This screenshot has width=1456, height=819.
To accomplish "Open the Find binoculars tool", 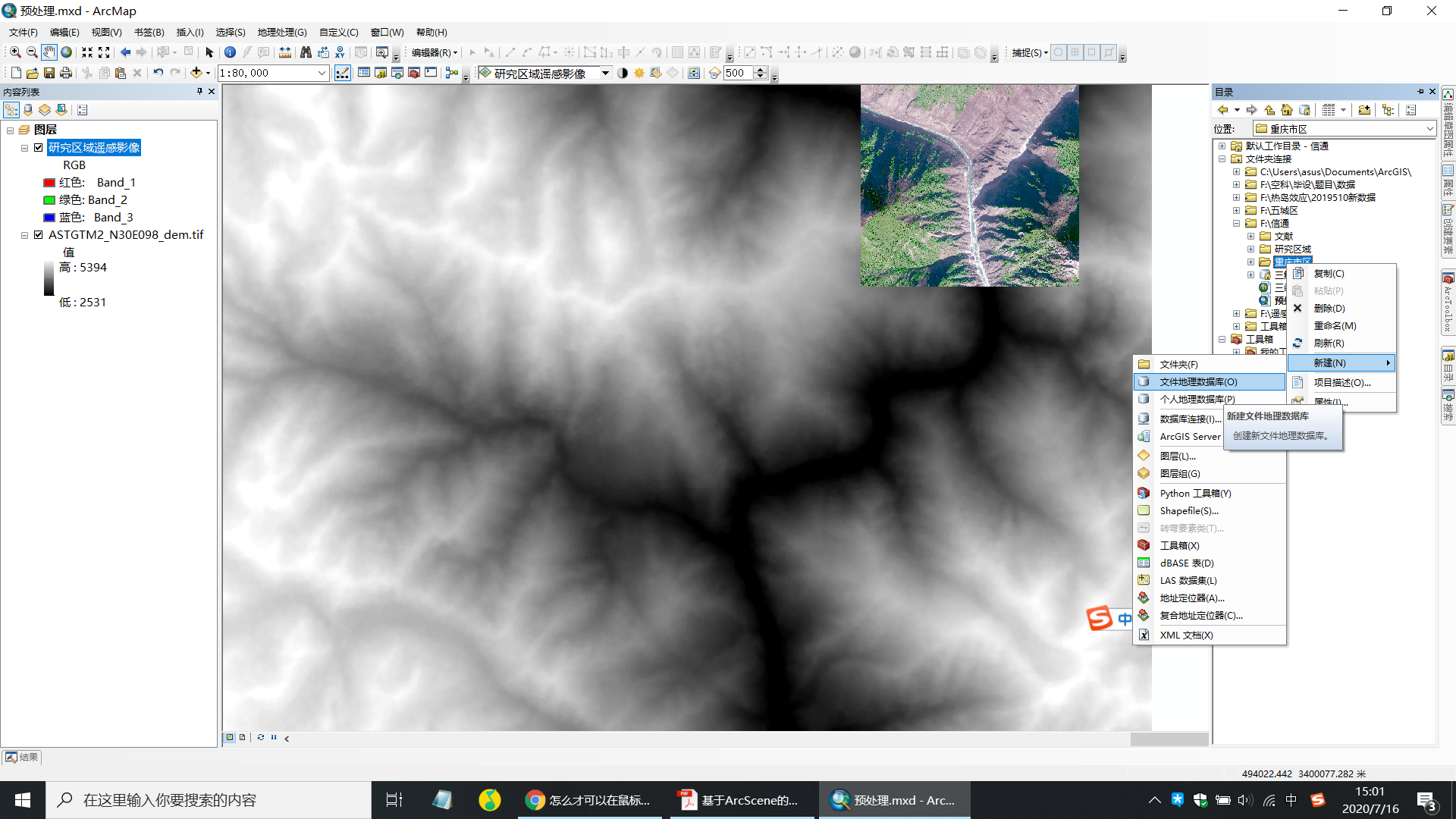I will [306, 52].
